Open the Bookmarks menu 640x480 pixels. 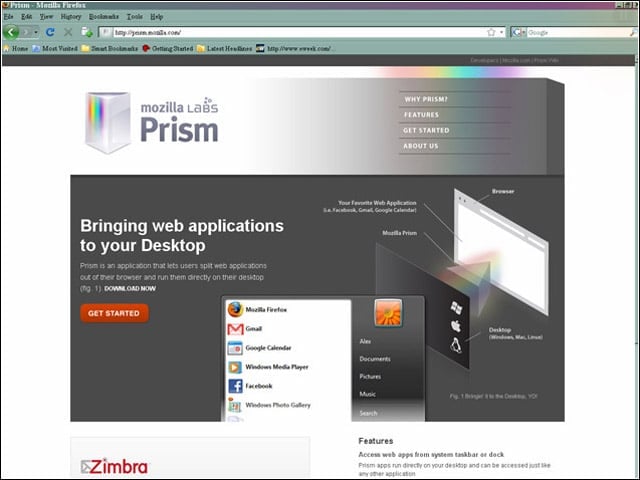[x=104, y=17]
